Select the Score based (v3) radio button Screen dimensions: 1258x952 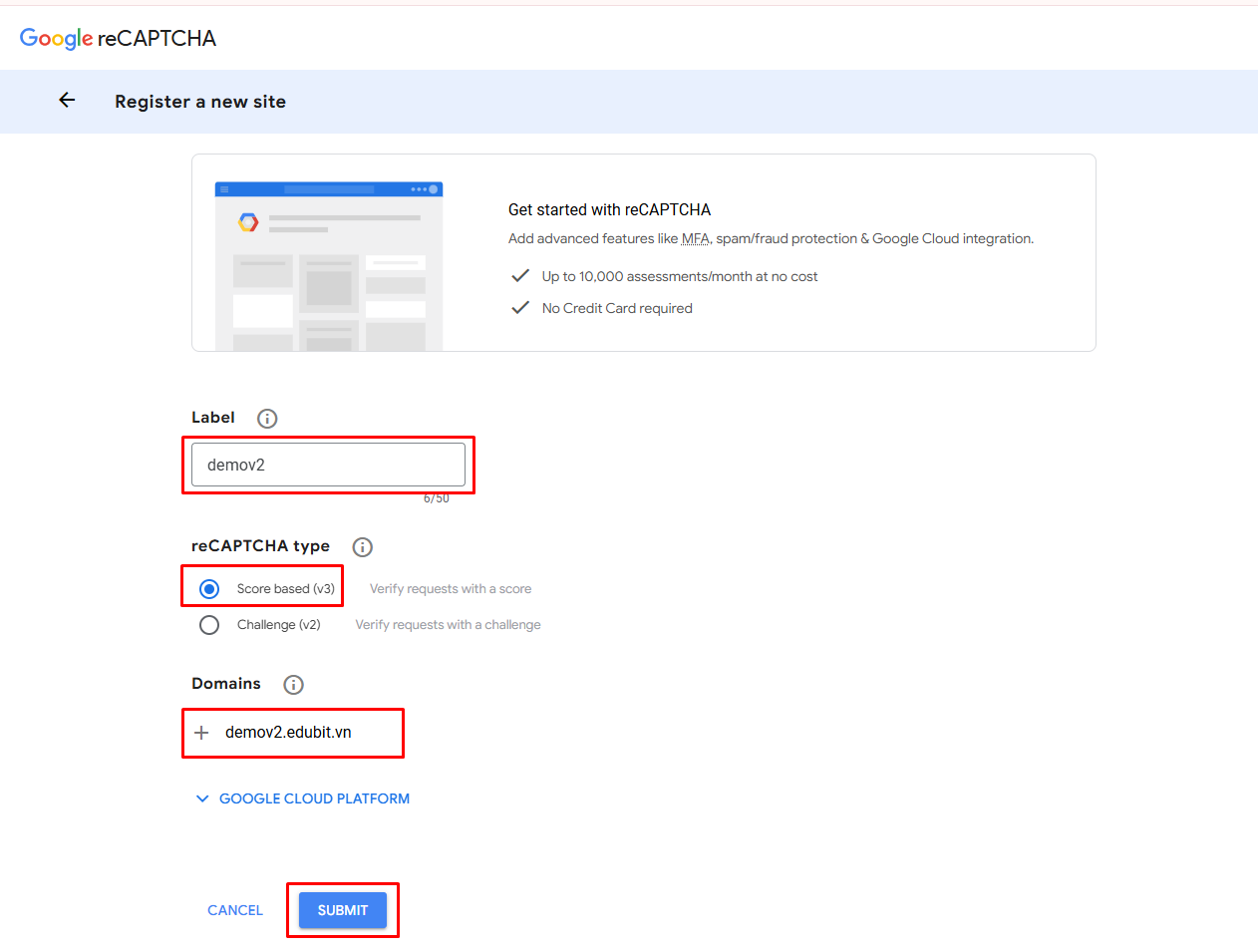coord(209,589)
